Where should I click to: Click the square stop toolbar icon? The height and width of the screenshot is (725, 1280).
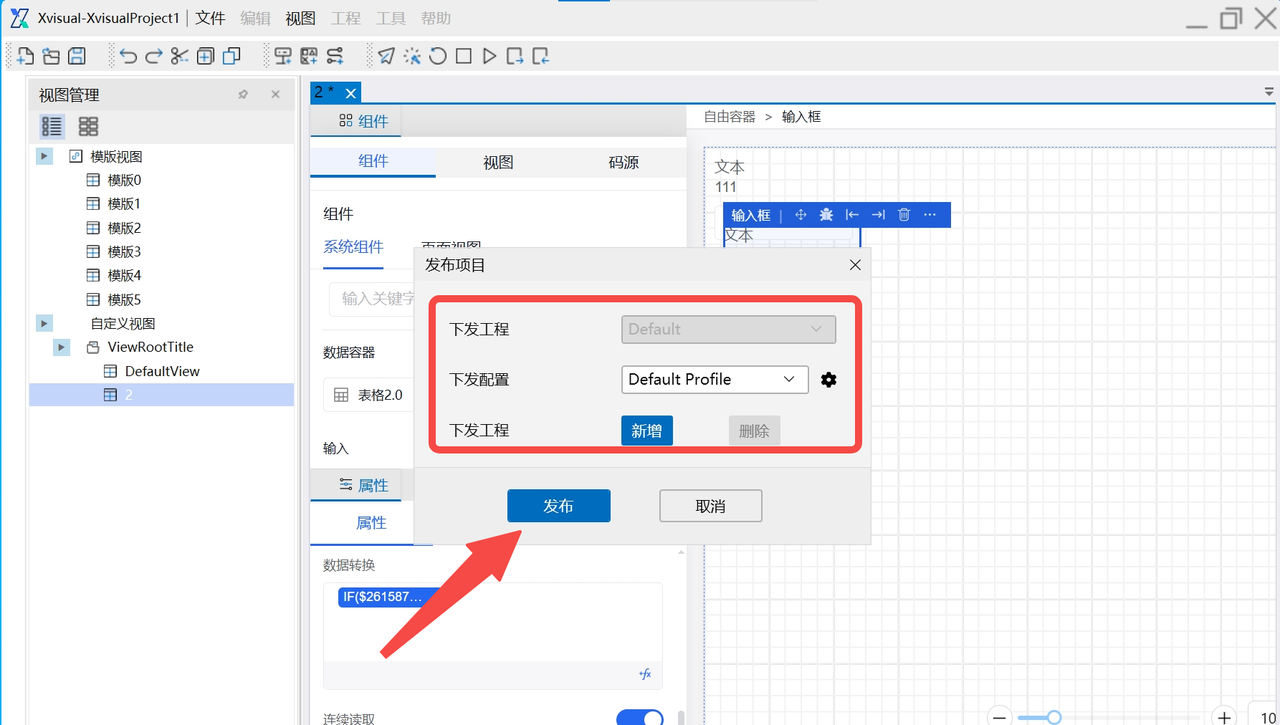pos(464,56)
